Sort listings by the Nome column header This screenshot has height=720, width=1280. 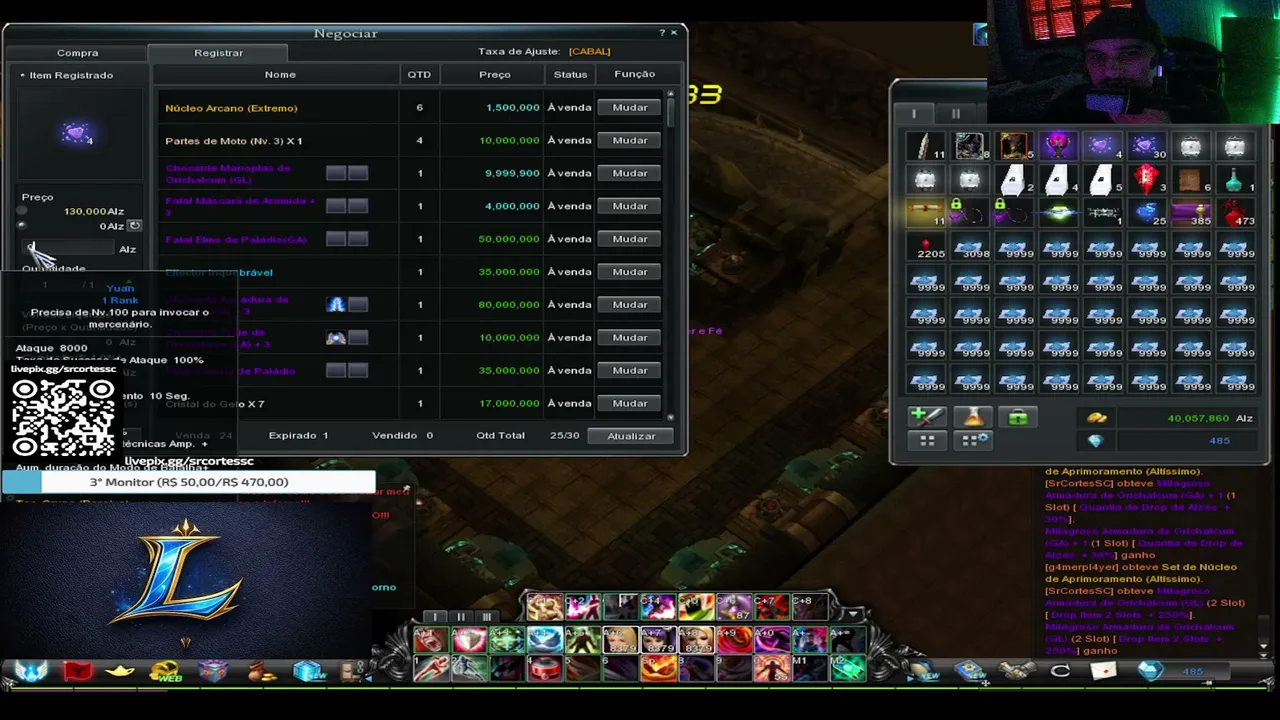[x=280, y=74]
